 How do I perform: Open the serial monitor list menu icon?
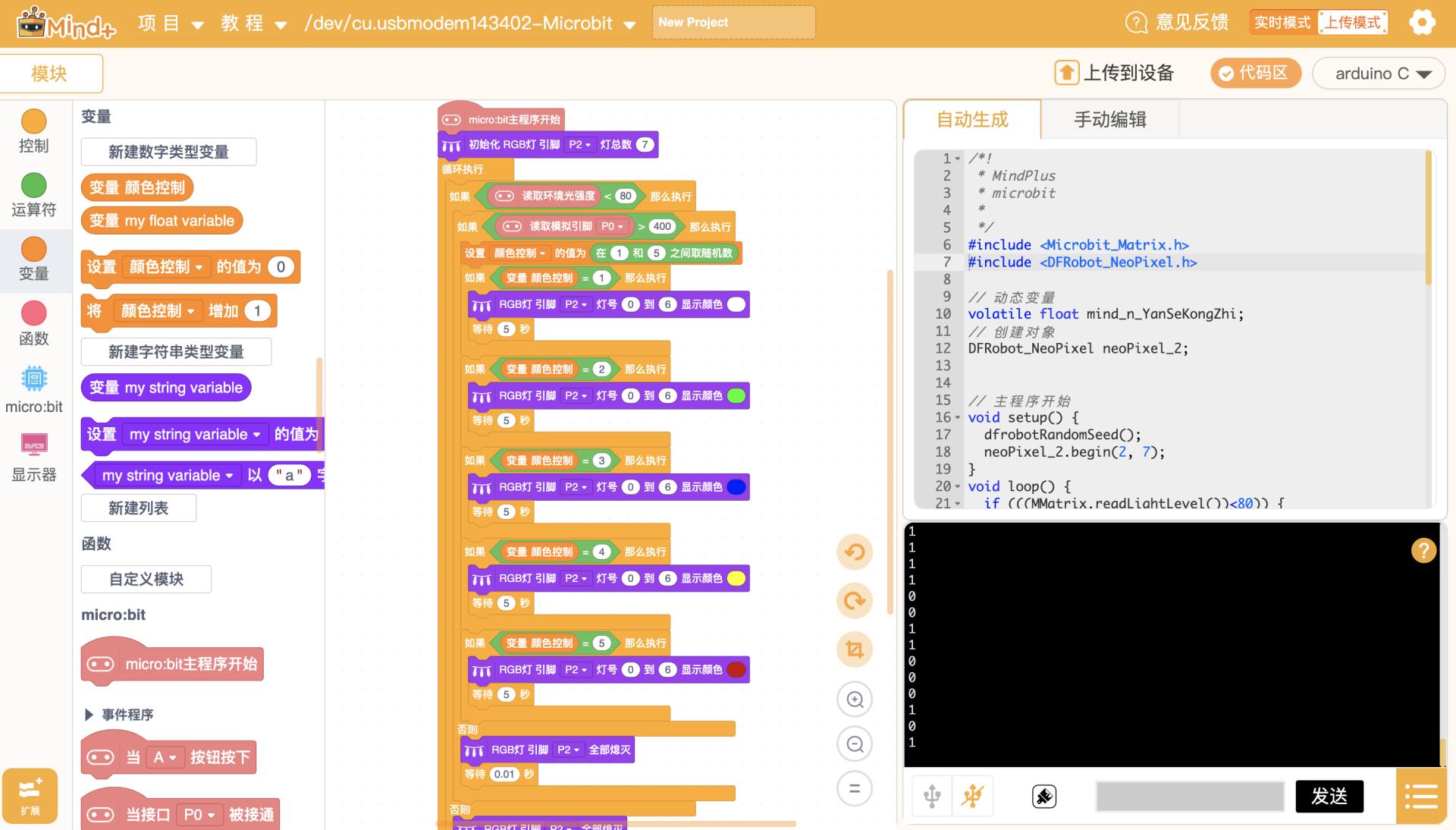1420,796
